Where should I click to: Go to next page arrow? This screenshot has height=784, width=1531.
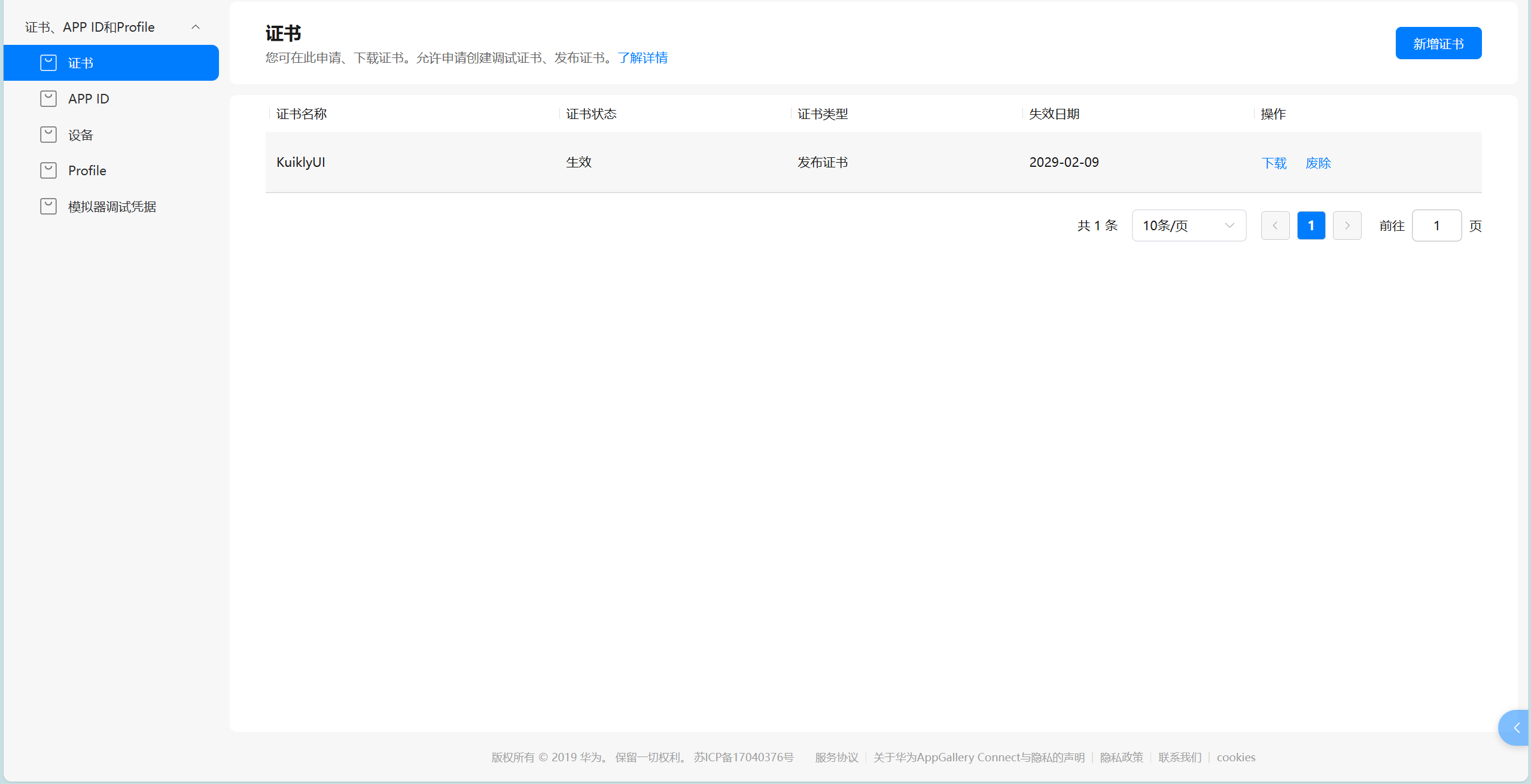(1347, 225)
